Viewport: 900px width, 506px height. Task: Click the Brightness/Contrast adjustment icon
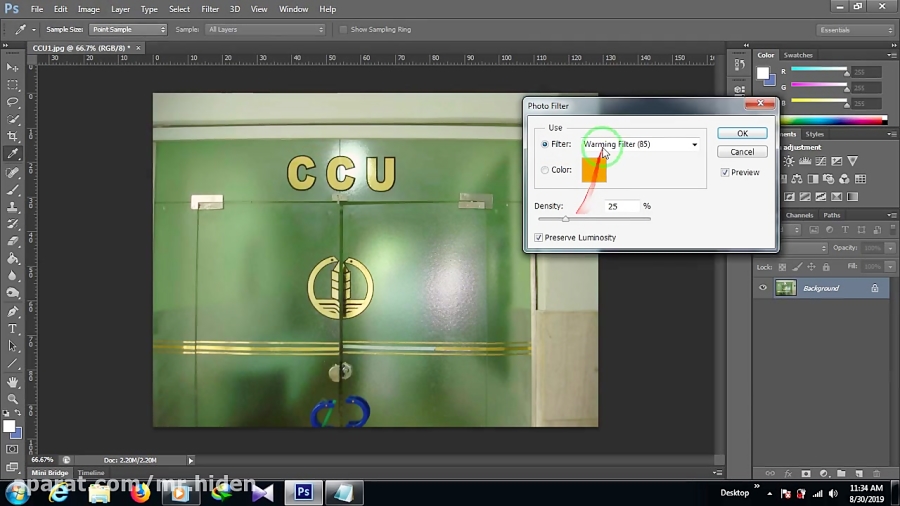pyautogui.click(x=790, y=161)
